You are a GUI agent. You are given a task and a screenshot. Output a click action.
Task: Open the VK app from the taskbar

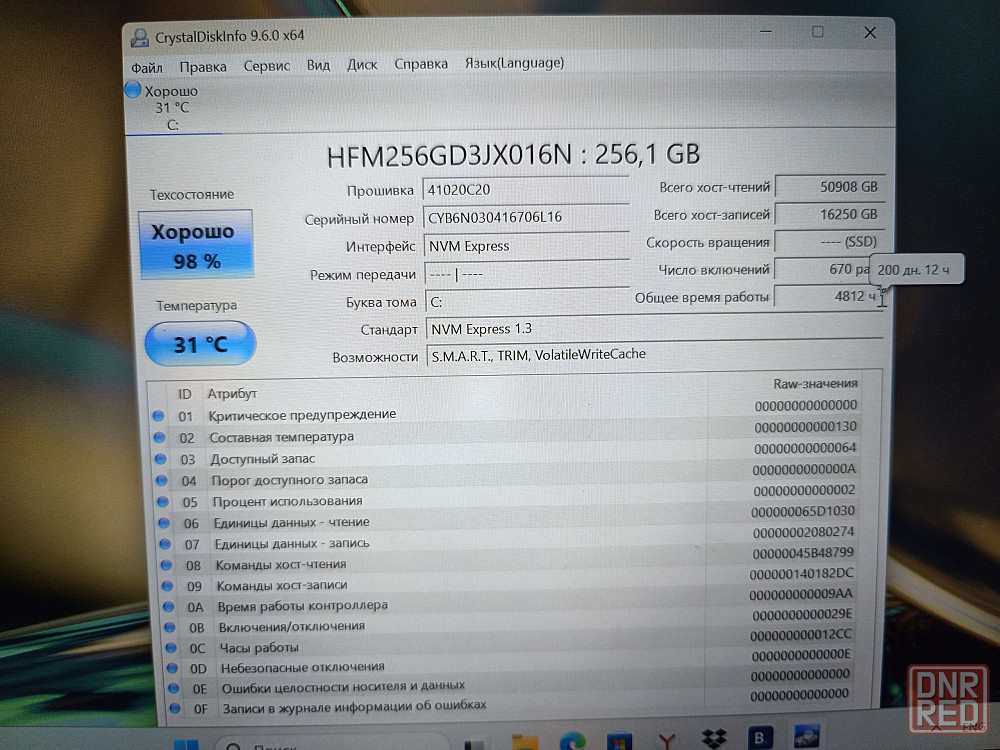coord(760,737)
